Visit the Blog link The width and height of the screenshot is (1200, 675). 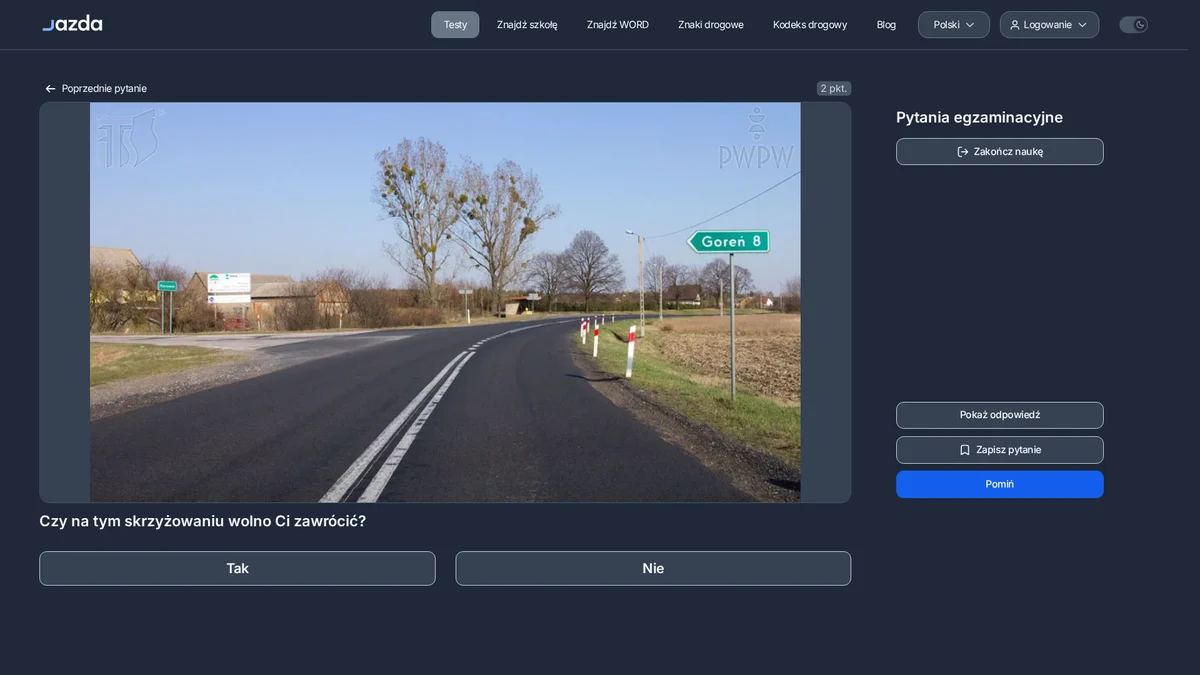click(886, 25)
